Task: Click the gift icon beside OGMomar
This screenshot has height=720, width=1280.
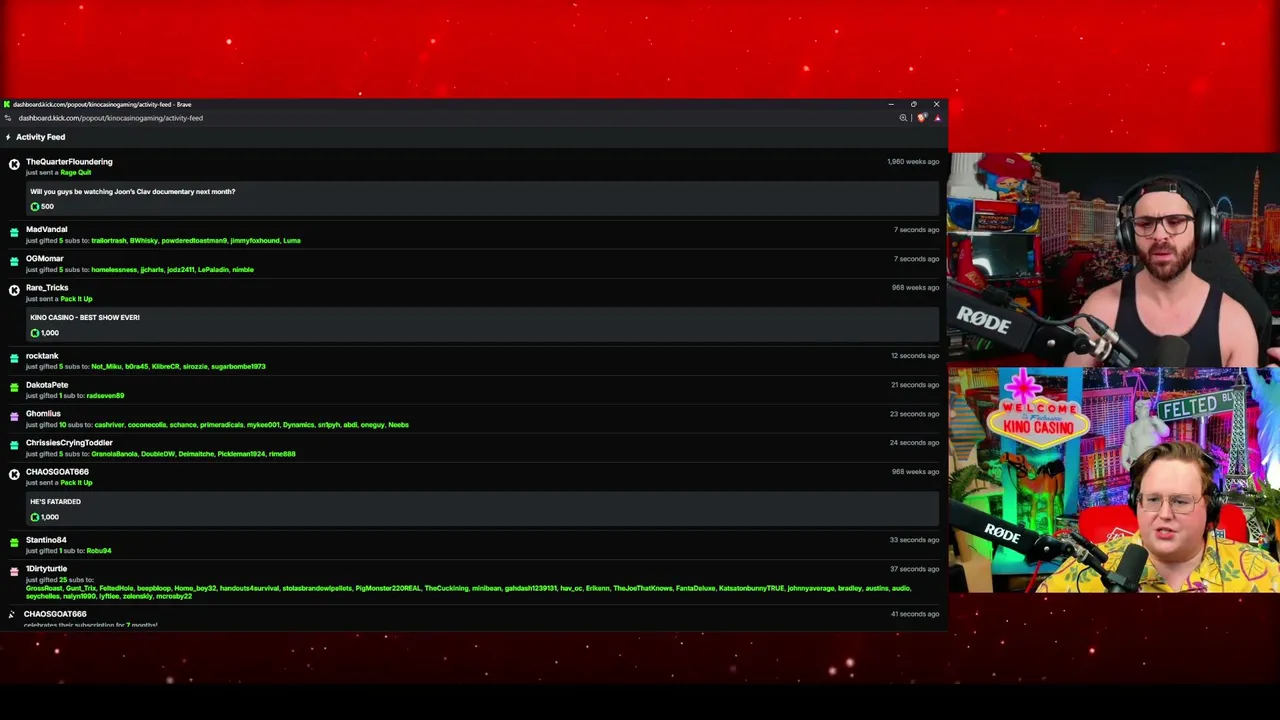Action: point(14,261)
